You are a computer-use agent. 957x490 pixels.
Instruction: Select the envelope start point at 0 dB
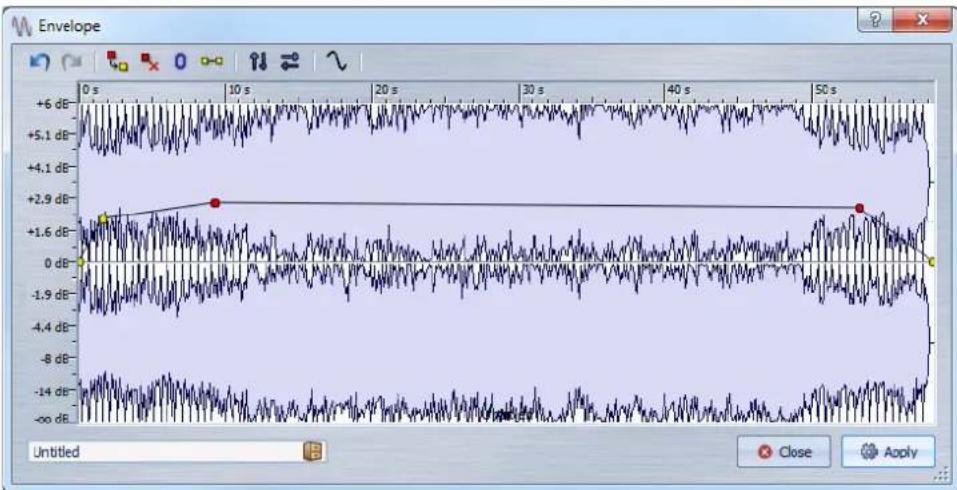pos(80,262)
